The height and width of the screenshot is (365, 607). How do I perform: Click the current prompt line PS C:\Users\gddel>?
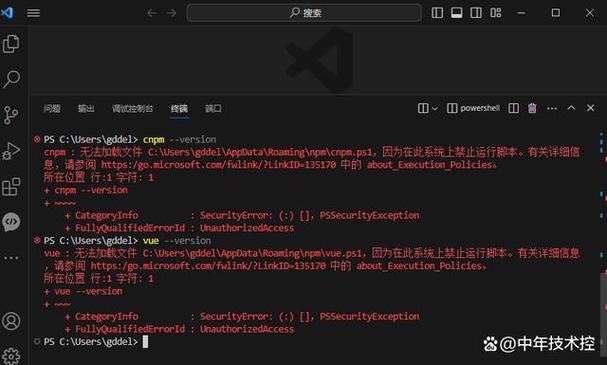[x=91, y=342]
